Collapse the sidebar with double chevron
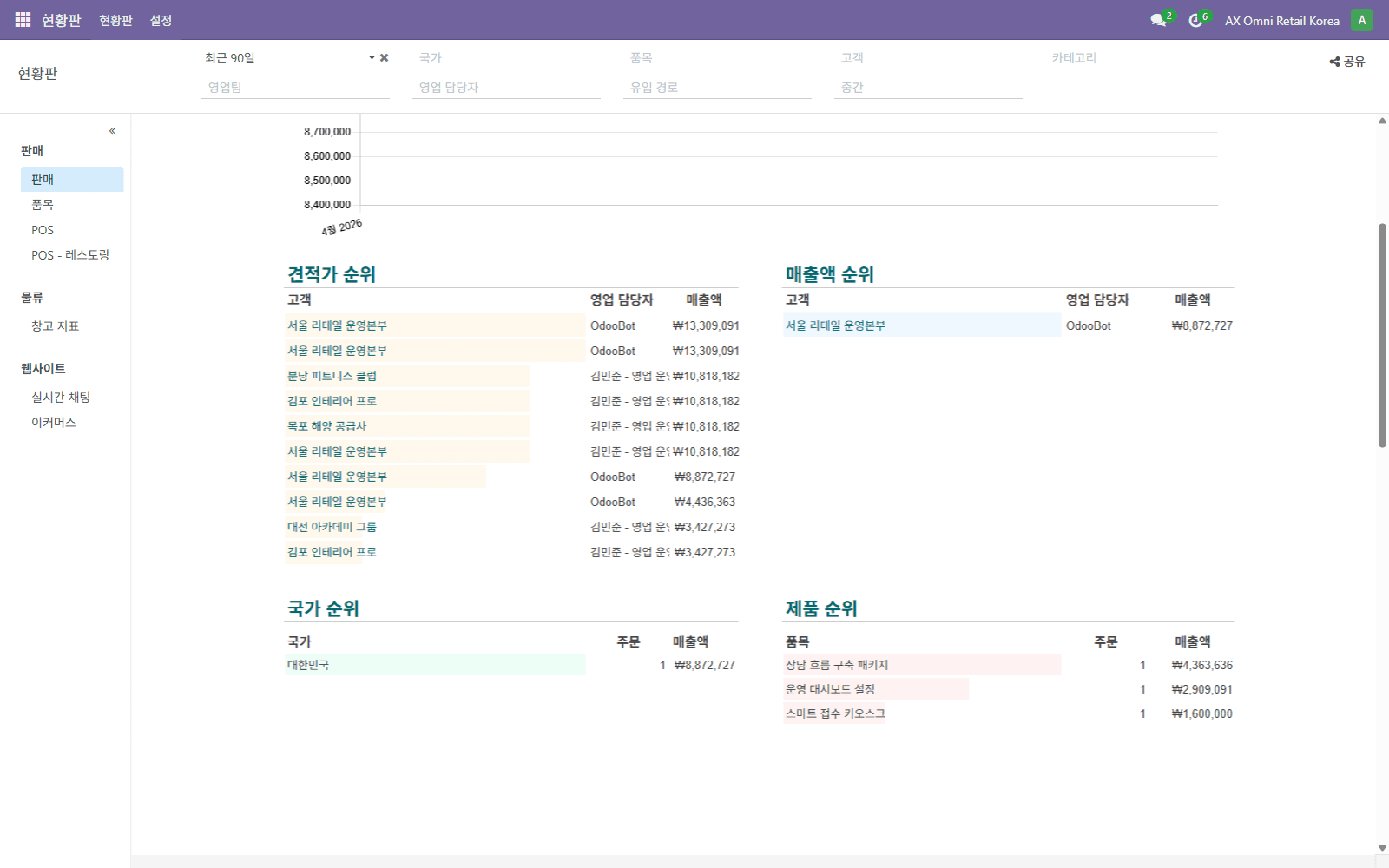 coord(112,131)
